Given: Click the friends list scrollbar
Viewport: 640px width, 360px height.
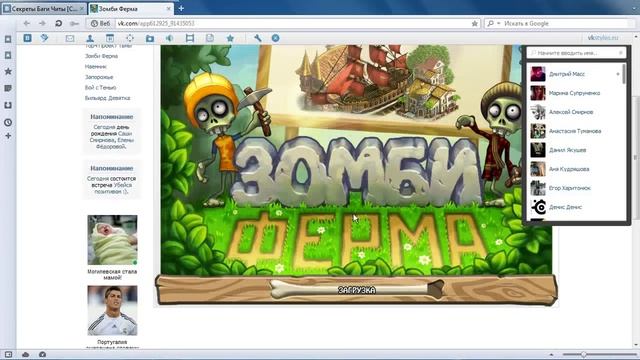Looking at the screenshot, I should coord(624,74).
